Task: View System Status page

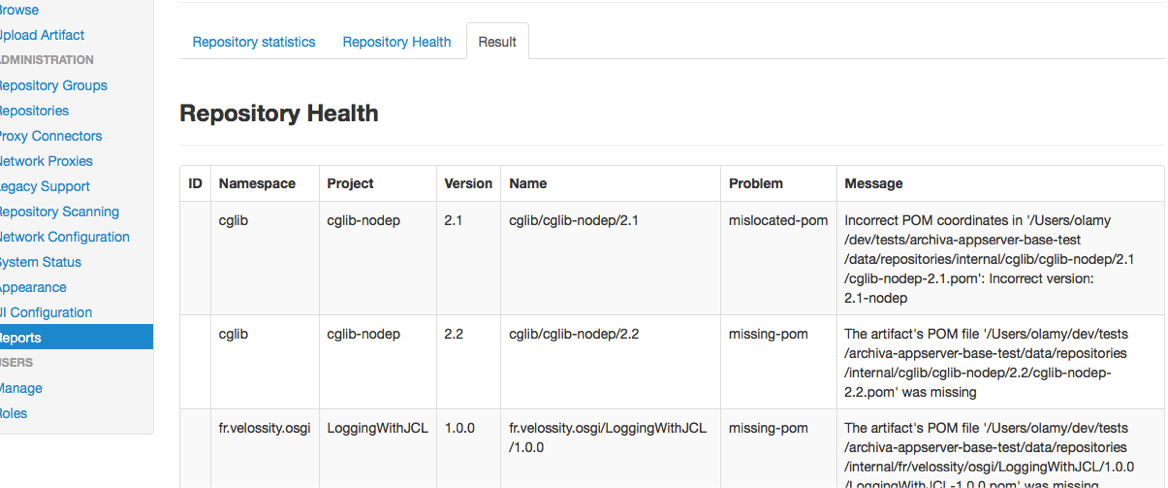Action: 40,262
